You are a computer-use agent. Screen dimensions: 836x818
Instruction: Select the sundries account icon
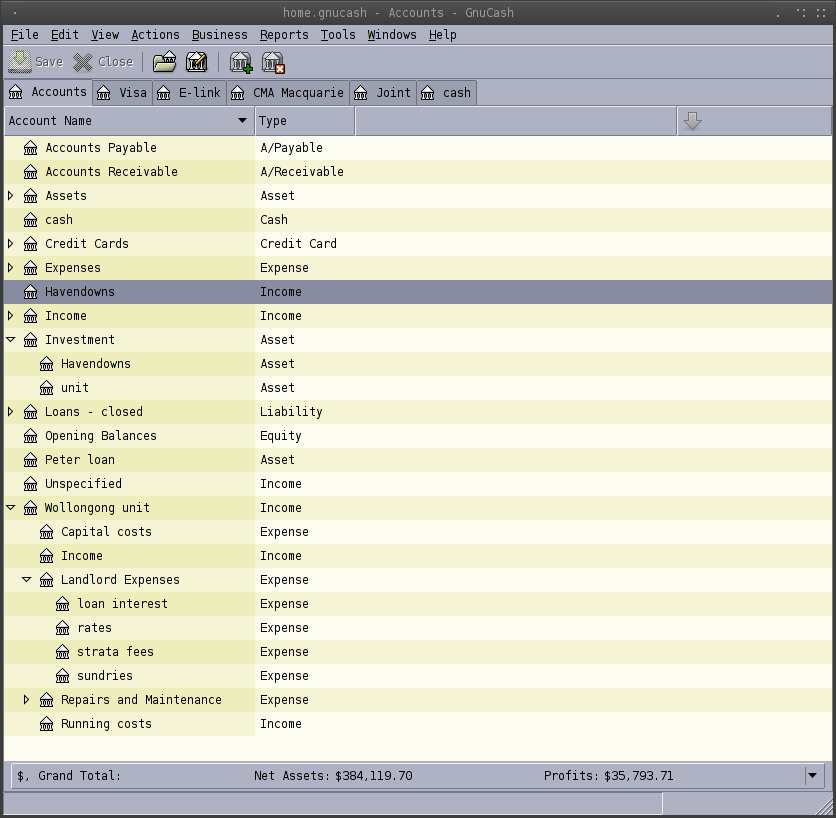63,676
